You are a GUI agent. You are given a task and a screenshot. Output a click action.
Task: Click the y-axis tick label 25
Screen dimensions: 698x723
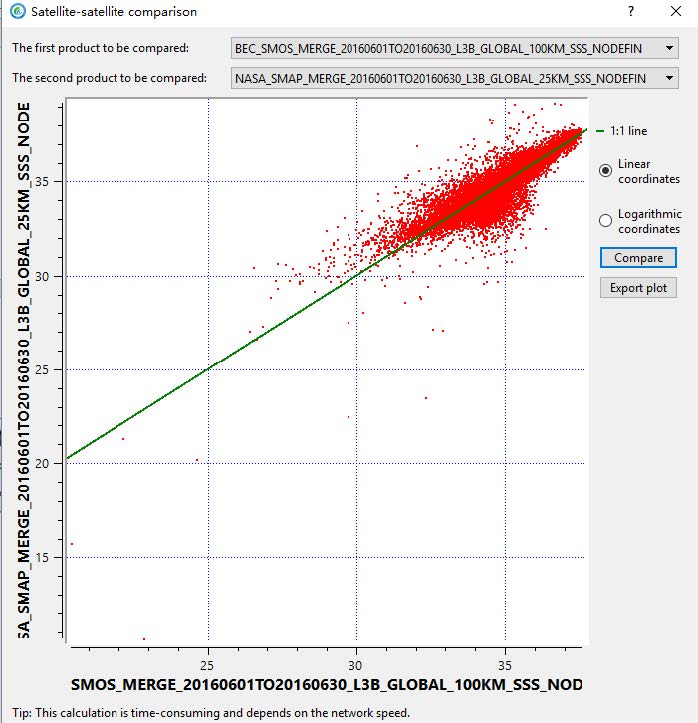(41, 369)
